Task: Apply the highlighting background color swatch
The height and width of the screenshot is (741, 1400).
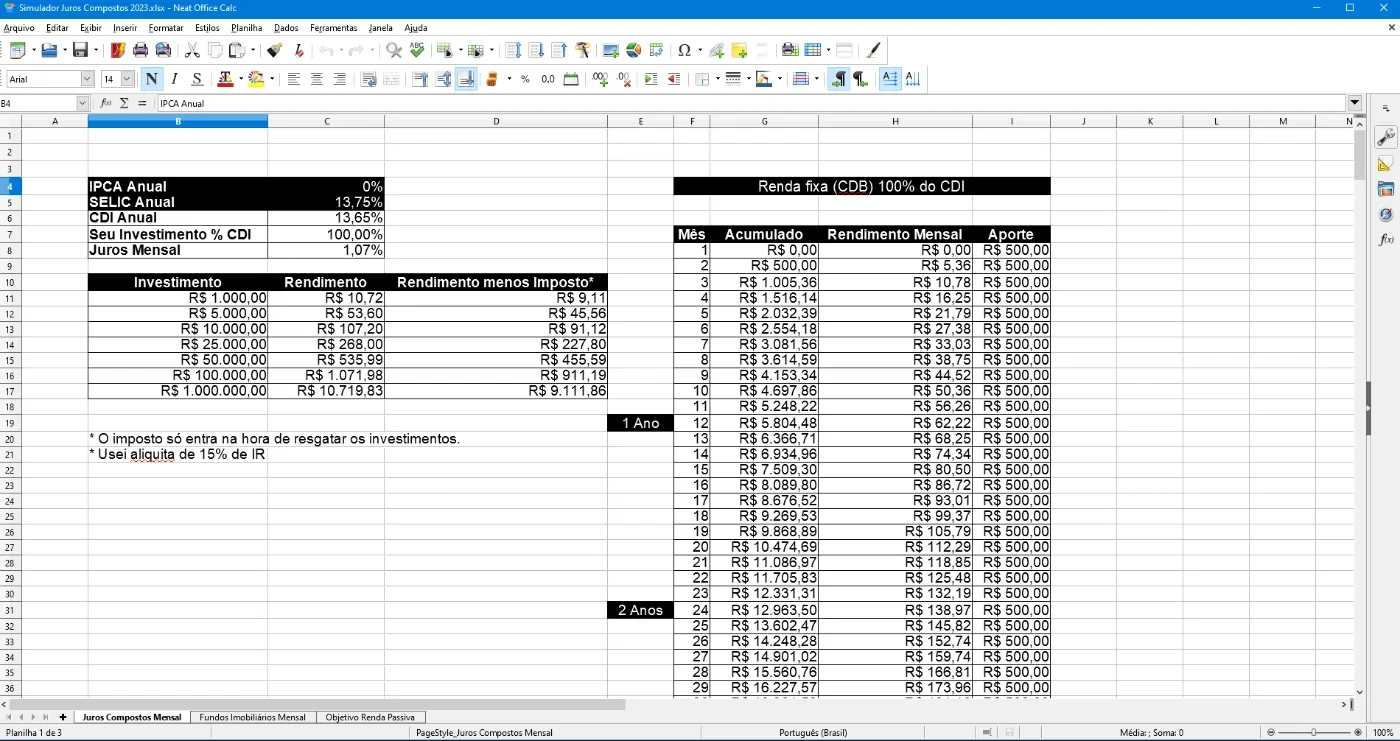Action: point(256,79)
